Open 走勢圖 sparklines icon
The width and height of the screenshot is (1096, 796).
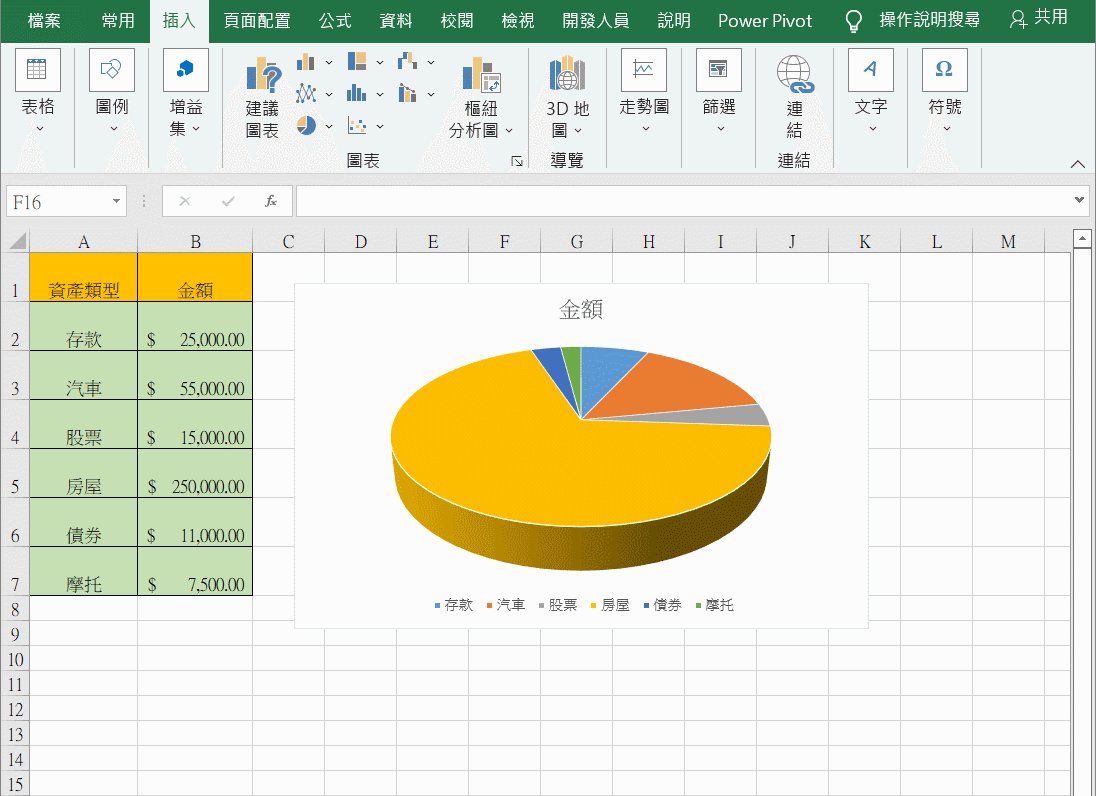coord(644,70)
